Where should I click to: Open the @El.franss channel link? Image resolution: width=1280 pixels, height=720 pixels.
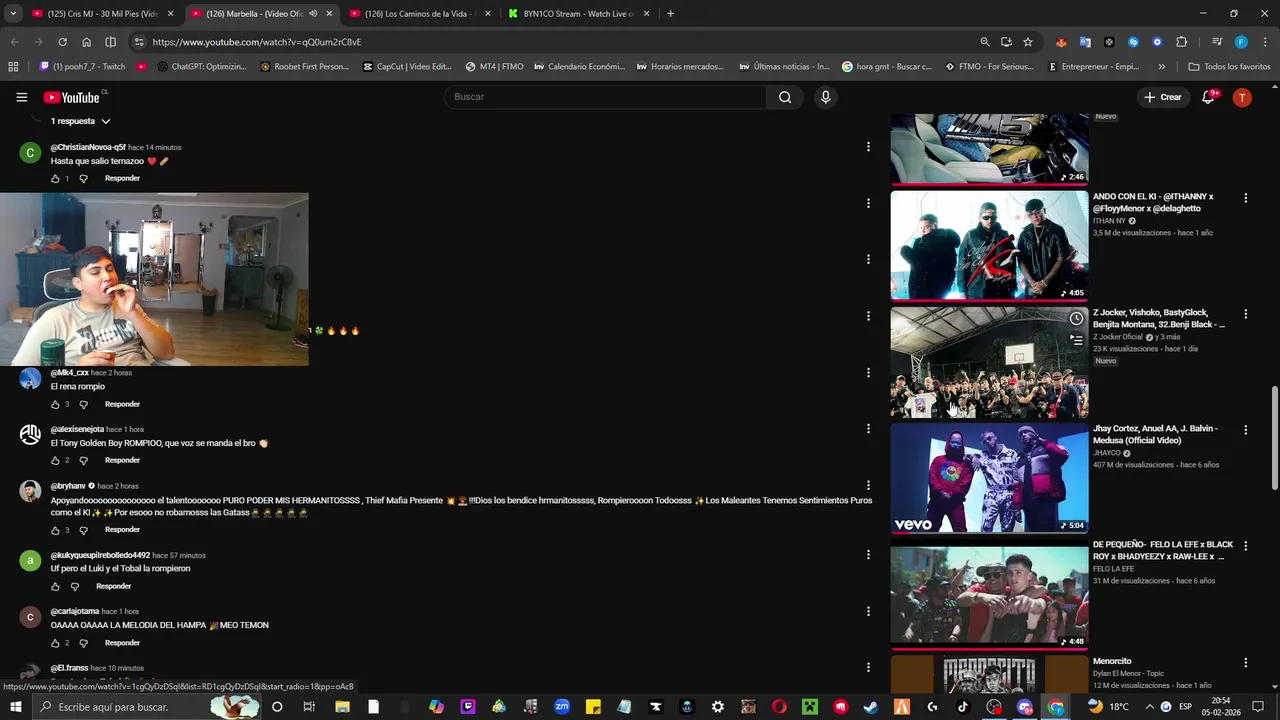click(69, 668)
